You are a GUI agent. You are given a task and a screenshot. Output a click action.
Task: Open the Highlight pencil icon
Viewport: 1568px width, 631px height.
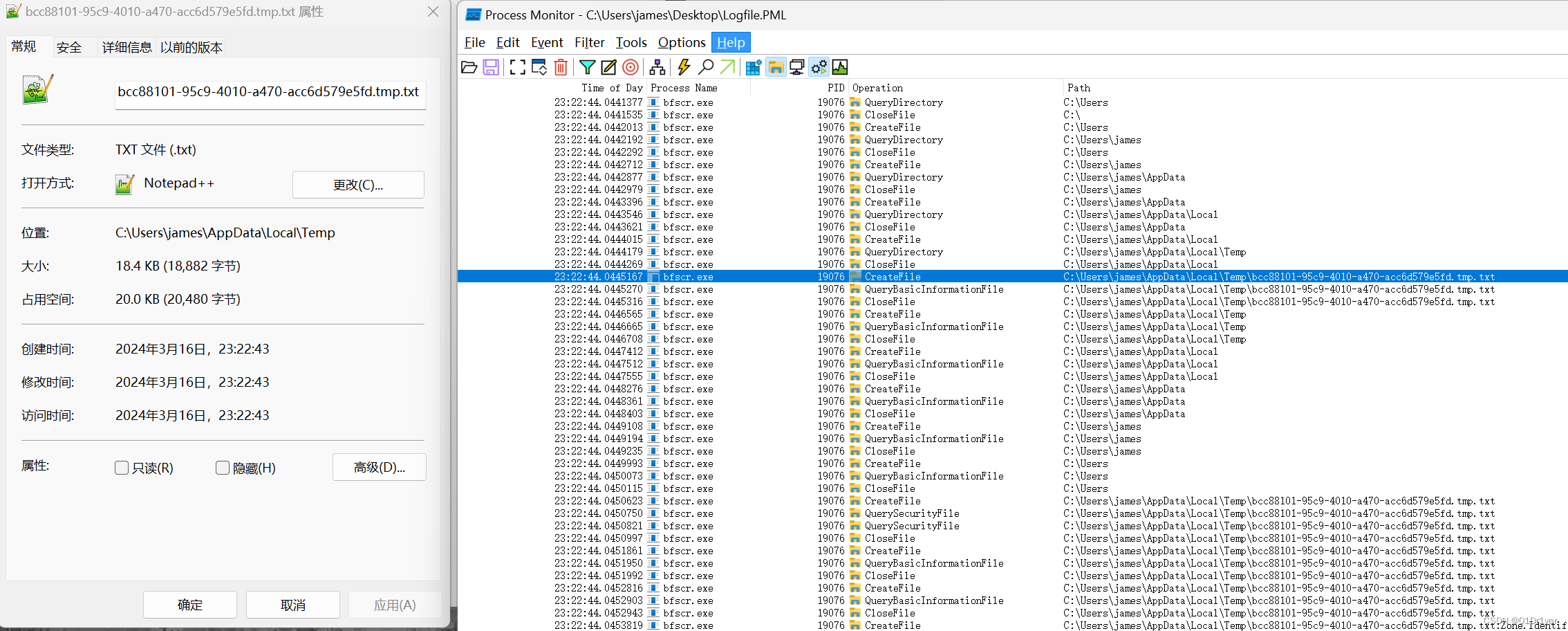click(608, 67)
